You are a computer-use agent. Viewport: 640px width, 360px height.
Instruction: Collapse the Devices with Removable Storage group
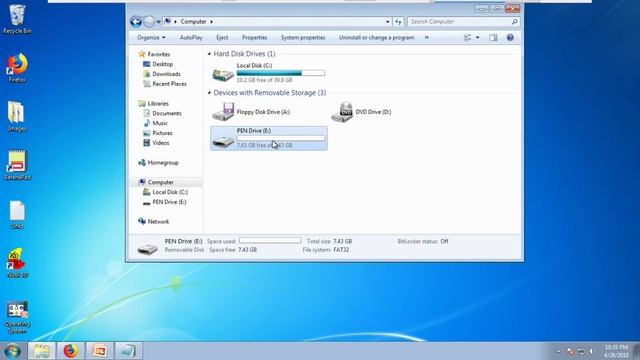click(209, 93)
